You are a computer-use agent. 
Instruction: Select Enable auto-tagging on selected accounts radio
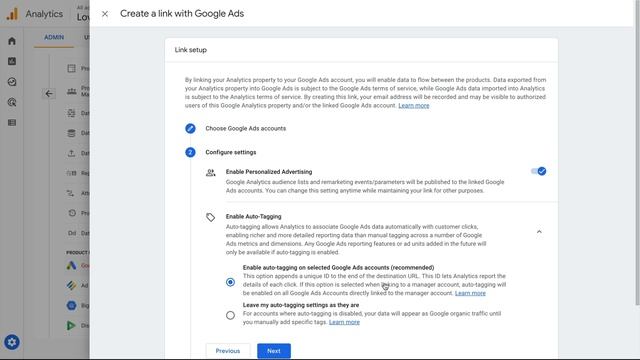pyautogui.click(x=230, y=282)
